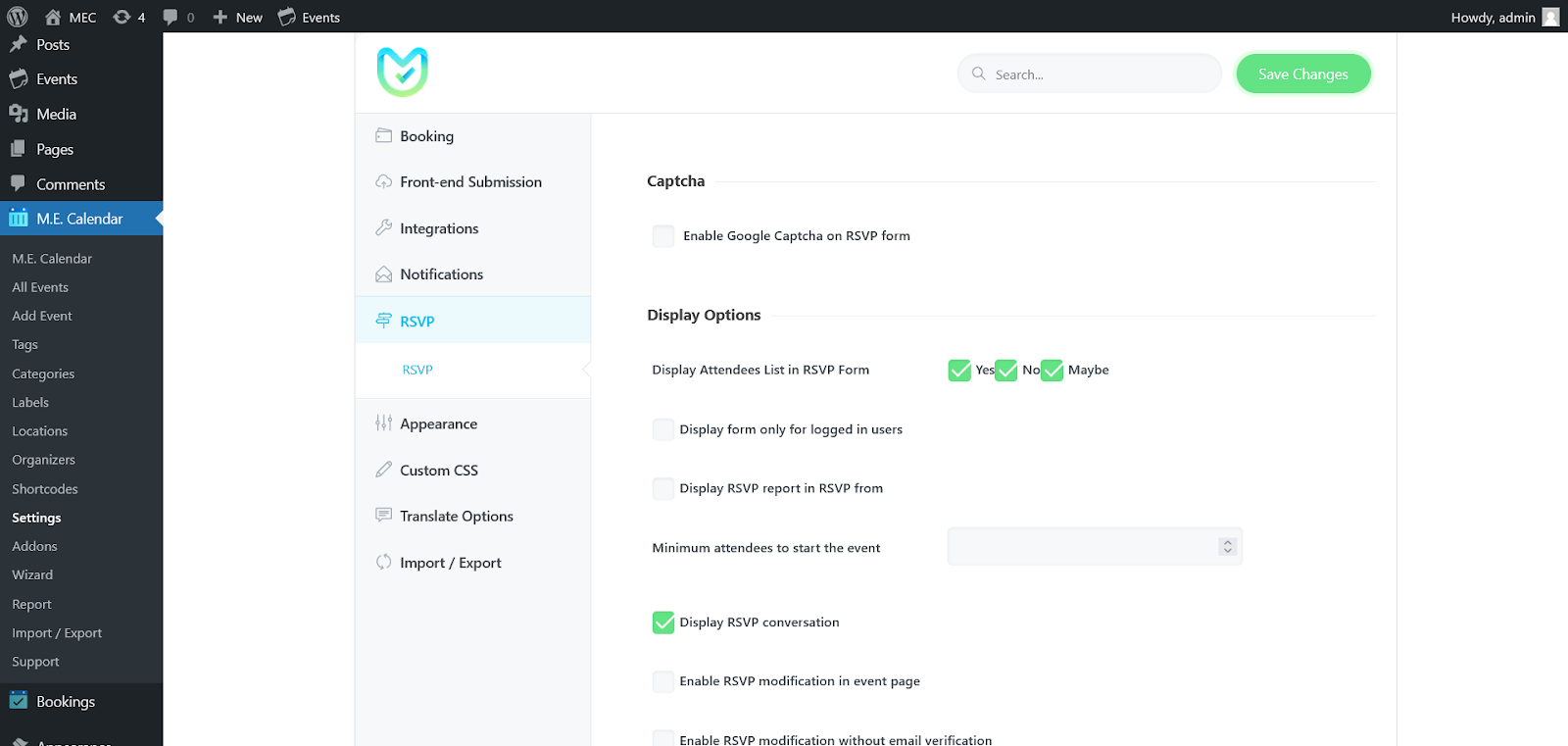1568x746 pixels.
Task: Click the admin avatar icon
Action: (1550, 17)
